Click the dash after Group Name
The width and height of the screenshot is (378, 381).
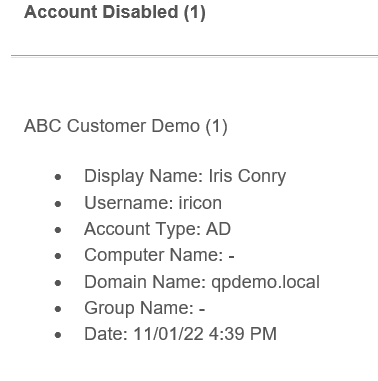[202, 309]
